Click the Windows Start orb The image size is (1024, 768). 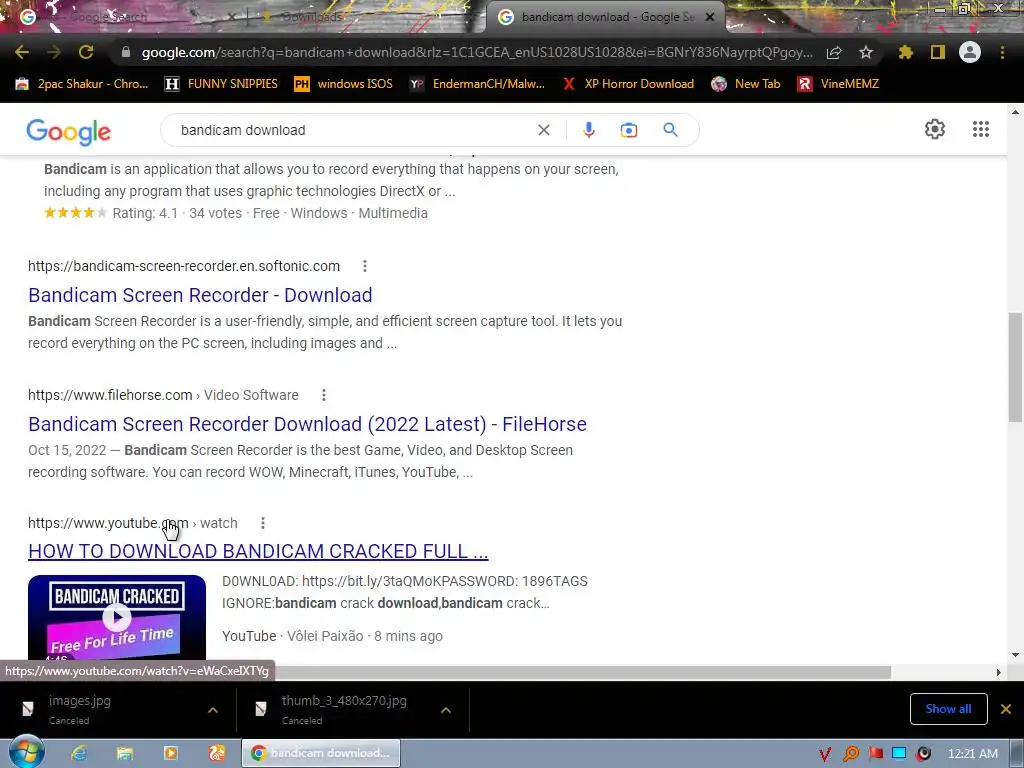point(26,752)
